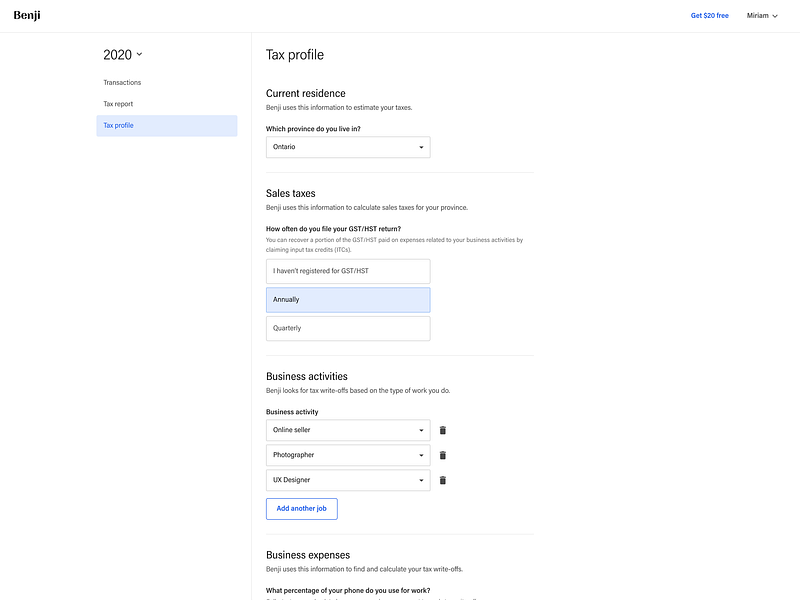
Task: Select 'I haven't registered for GST/HST' option
Action: coord(348,271)
